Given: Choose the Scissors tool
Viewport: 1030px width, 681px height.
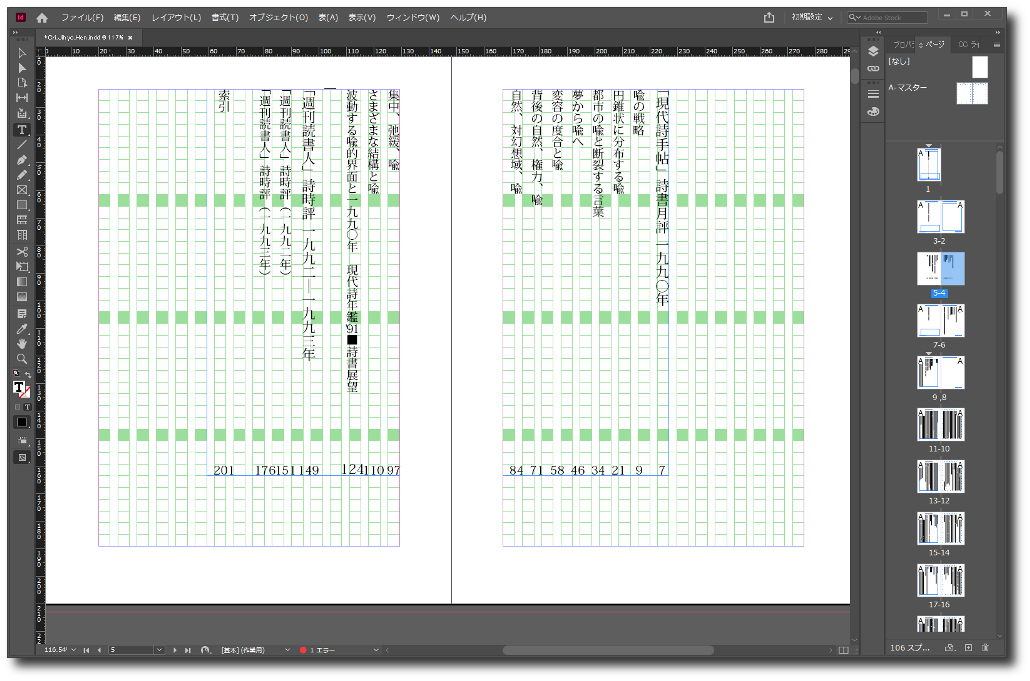Looking at the screenshot, I should click(x=21, y=251).
